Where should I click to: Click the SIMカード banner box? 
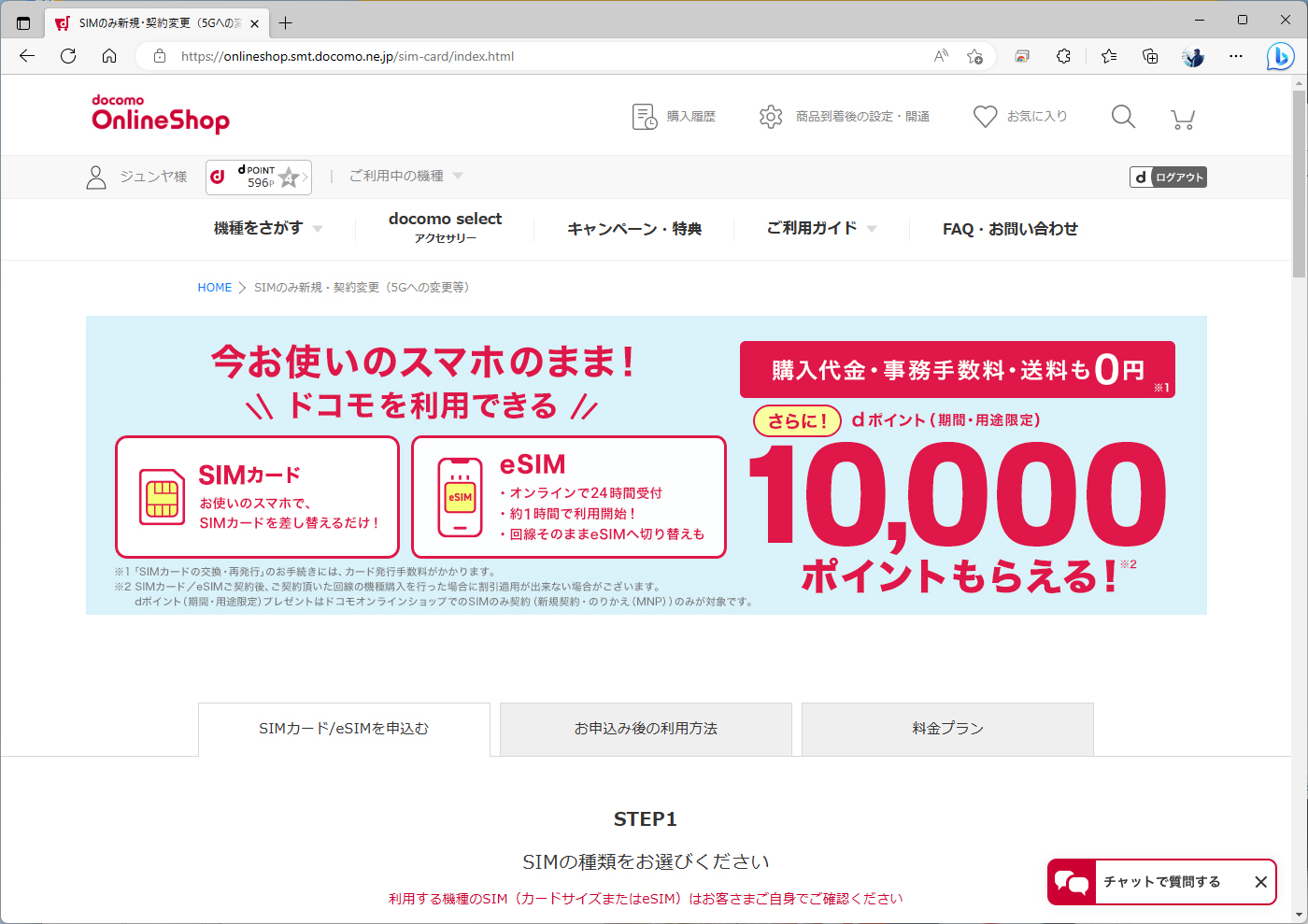coord(257,497)
